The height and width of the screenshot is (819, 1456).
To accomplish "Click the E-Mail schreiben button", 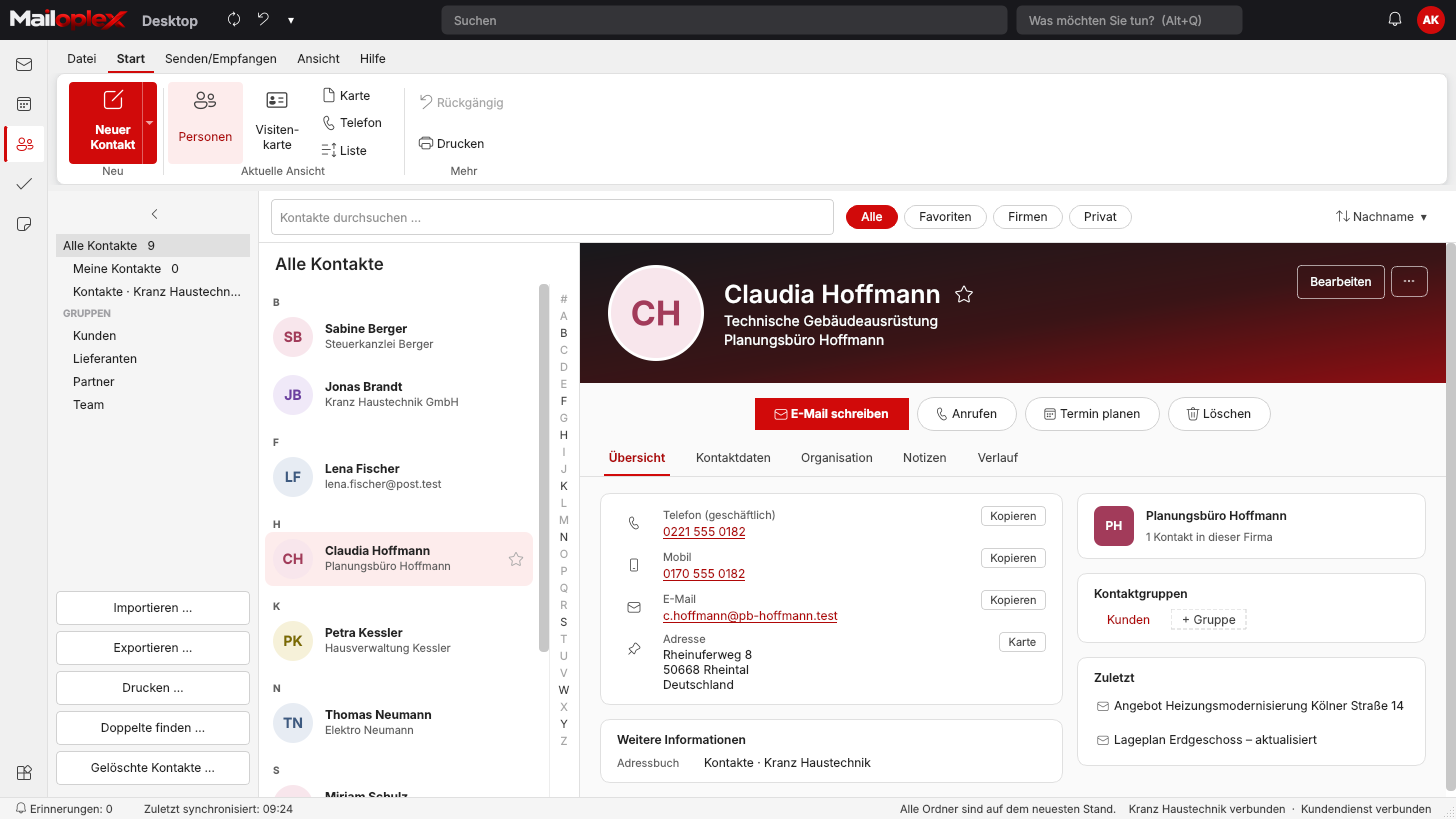I will point(832,414).
